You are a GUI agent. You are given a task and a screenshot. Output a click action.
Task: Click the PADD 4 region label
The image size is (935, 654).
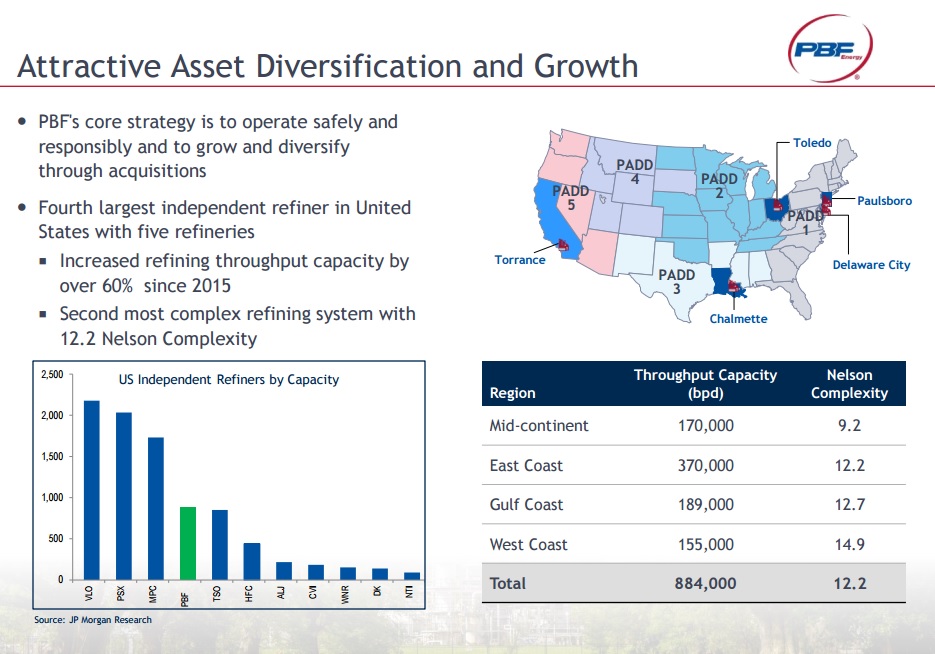(634, 171)
